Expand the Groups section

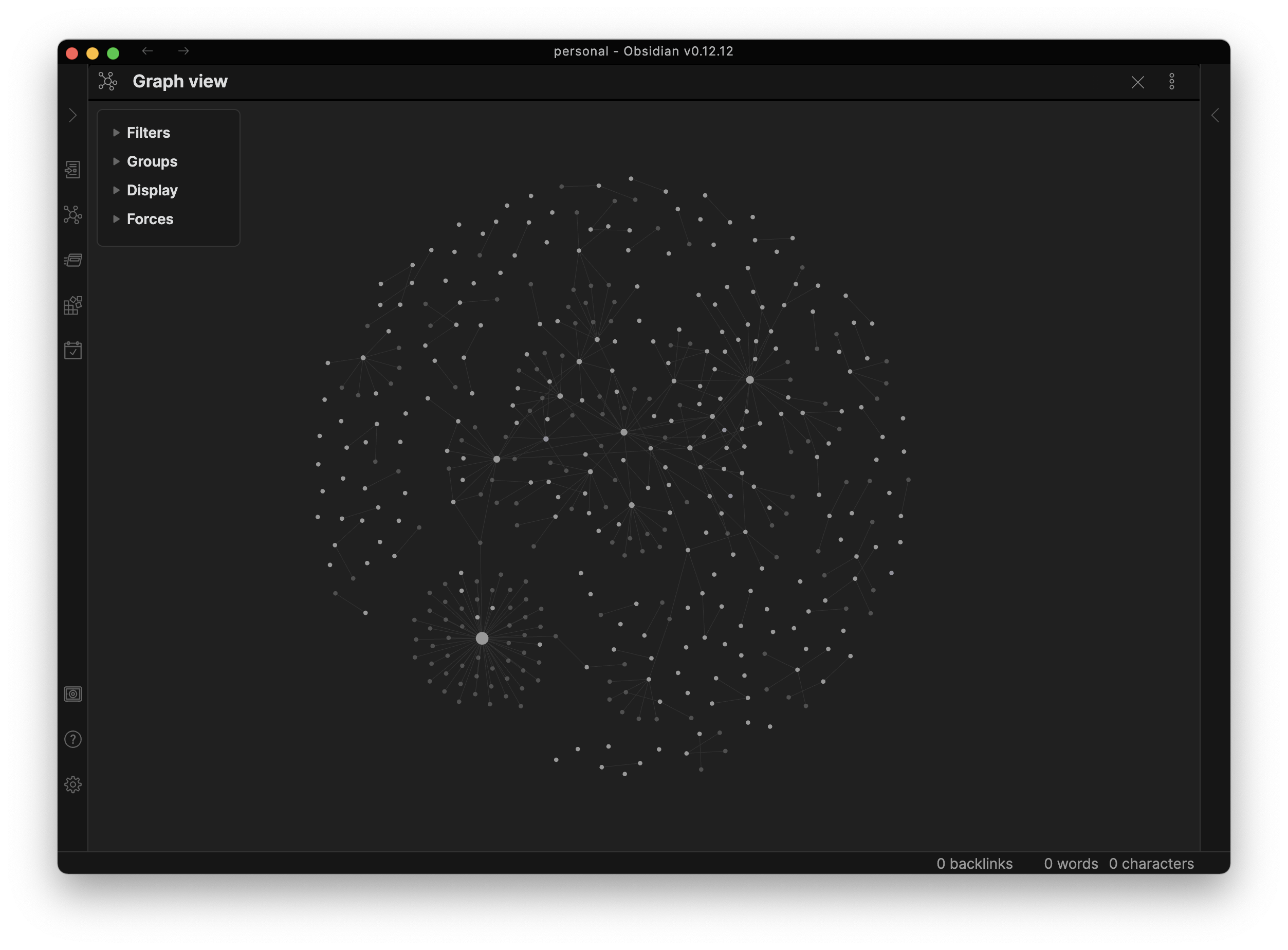[151, 161]
